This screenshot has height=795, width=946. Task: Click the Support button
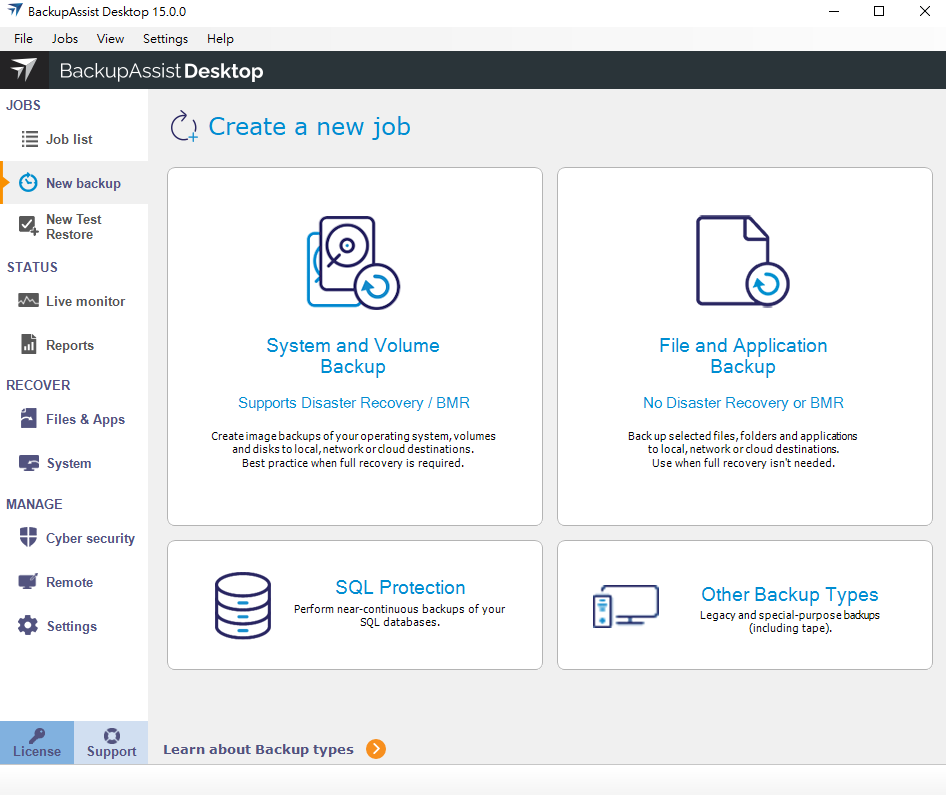tap(111, 743)
